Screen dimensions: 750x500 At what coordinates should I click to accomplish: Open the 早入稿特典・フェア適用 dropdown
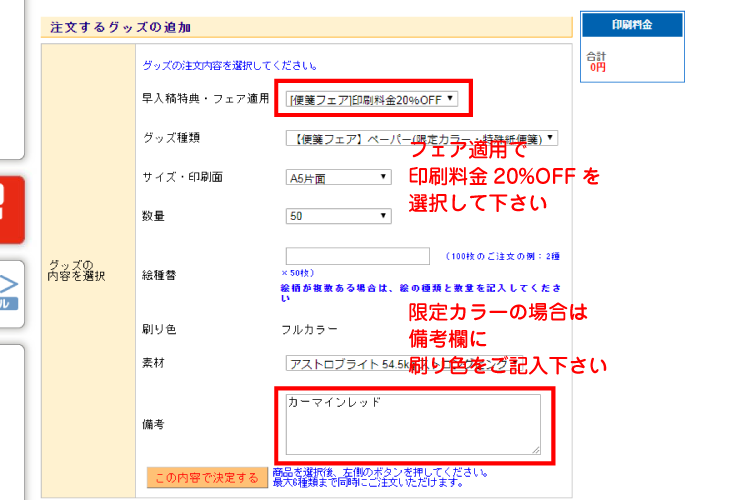pos(372,99)
